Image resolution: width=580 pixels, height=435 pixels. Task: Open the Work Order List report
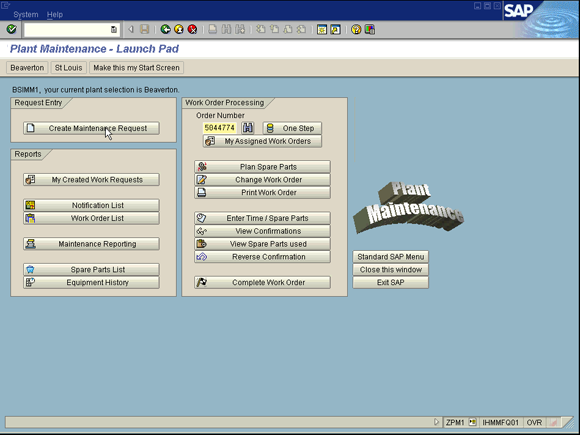pos(91,218)
